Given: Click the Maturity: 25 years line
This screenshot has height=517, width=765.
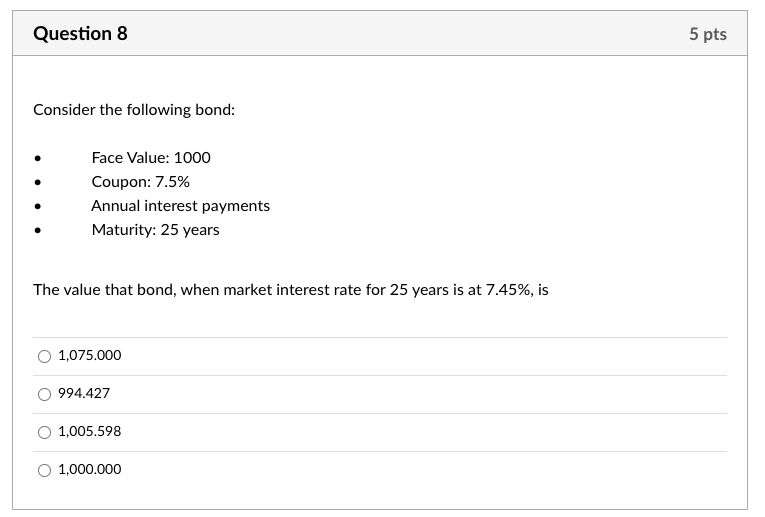Looking at the screenshot, I should [156, 230].
